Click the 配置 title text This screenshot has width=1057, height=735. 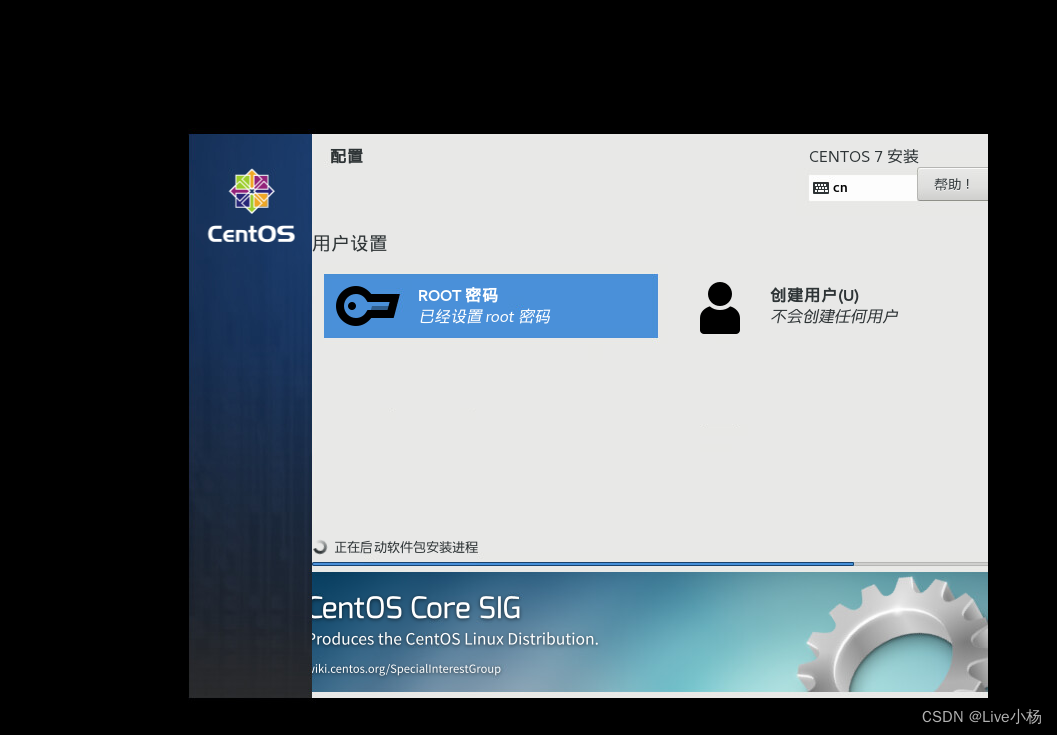(346, 156)
